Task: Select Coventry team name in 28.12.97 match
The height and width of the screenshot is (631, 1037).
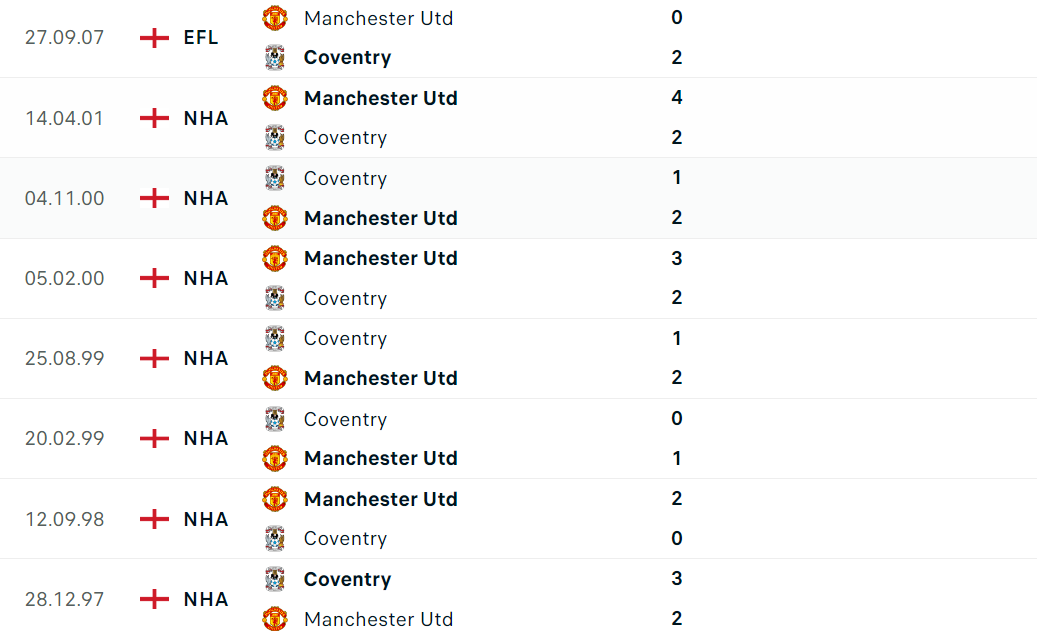Action: [347, 579]
